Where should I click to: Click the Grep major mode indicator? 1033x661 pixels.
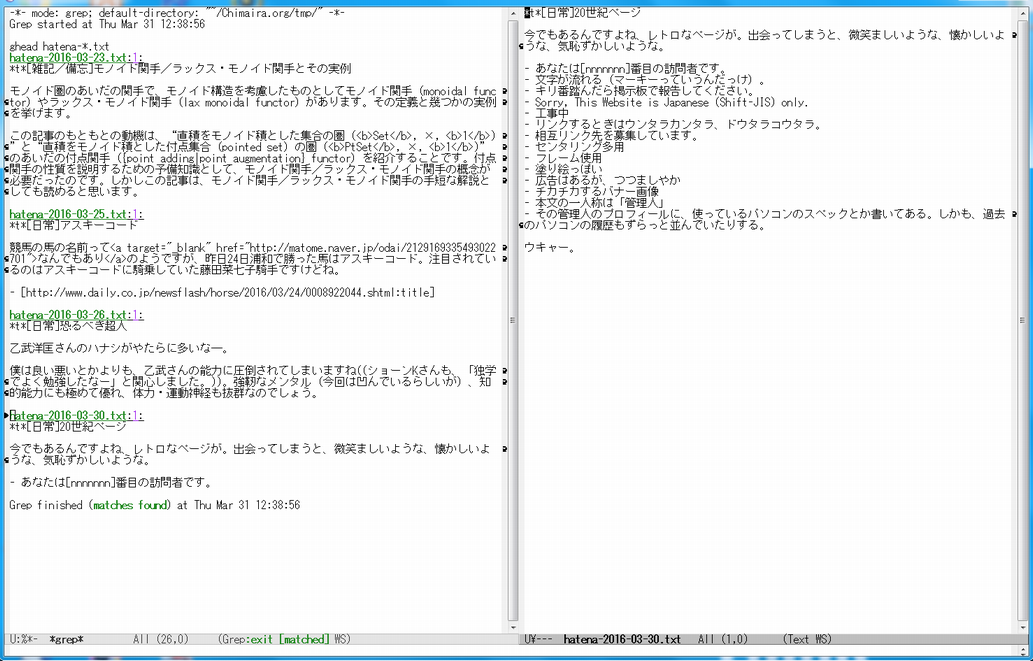(234, 639)
